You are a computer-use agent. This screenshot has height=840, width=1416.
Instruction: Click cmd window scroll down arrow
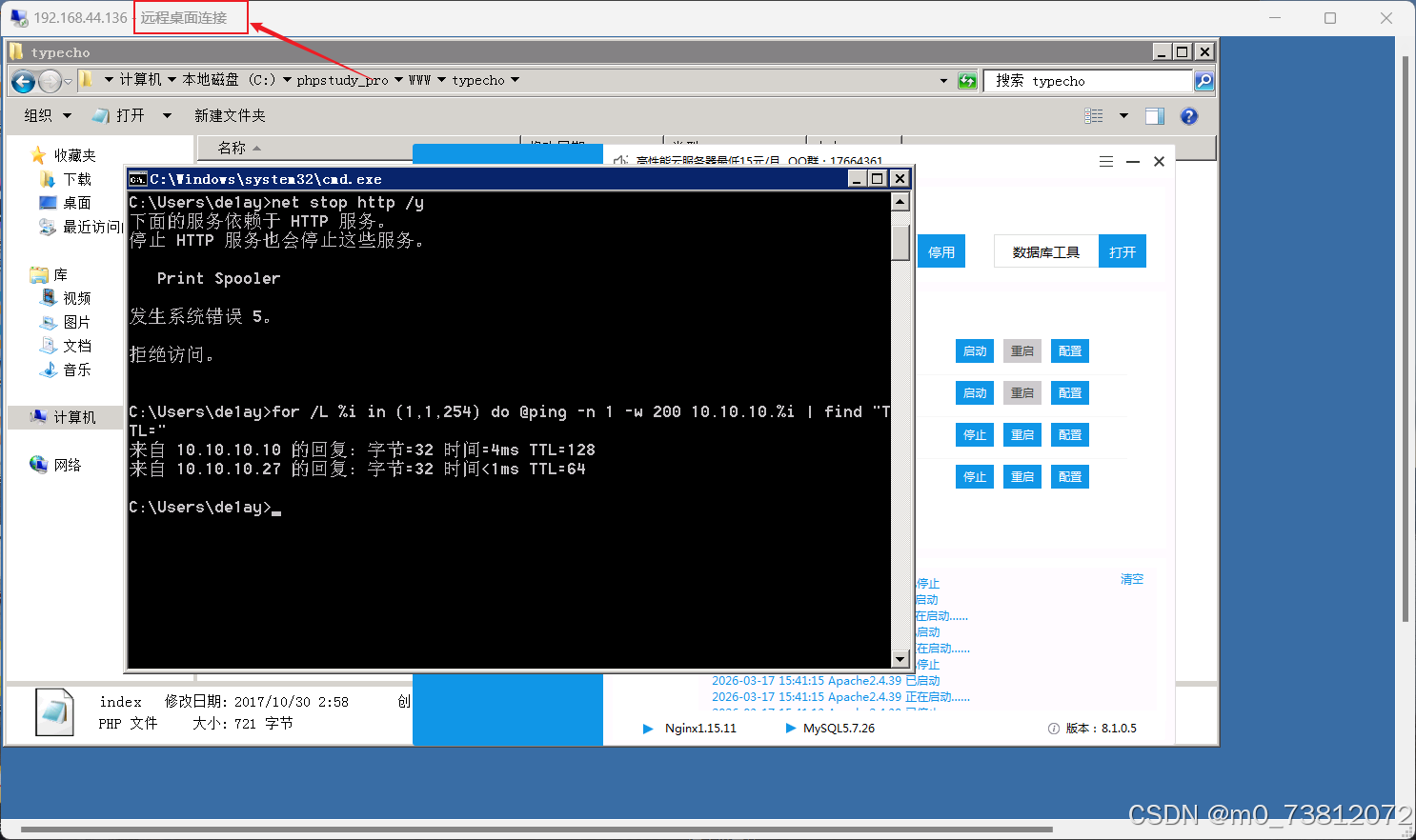[900, 659]
